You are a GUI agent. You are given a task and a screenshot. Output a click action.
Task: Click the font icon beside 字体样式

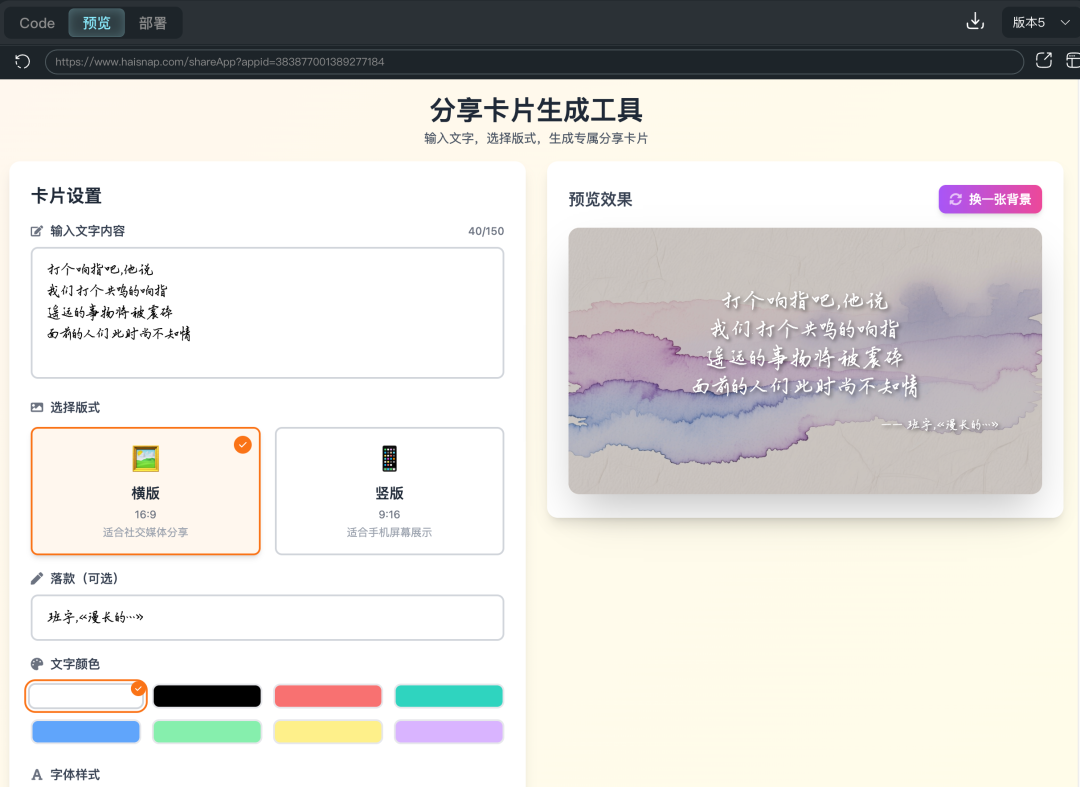(x=37, y=775)
